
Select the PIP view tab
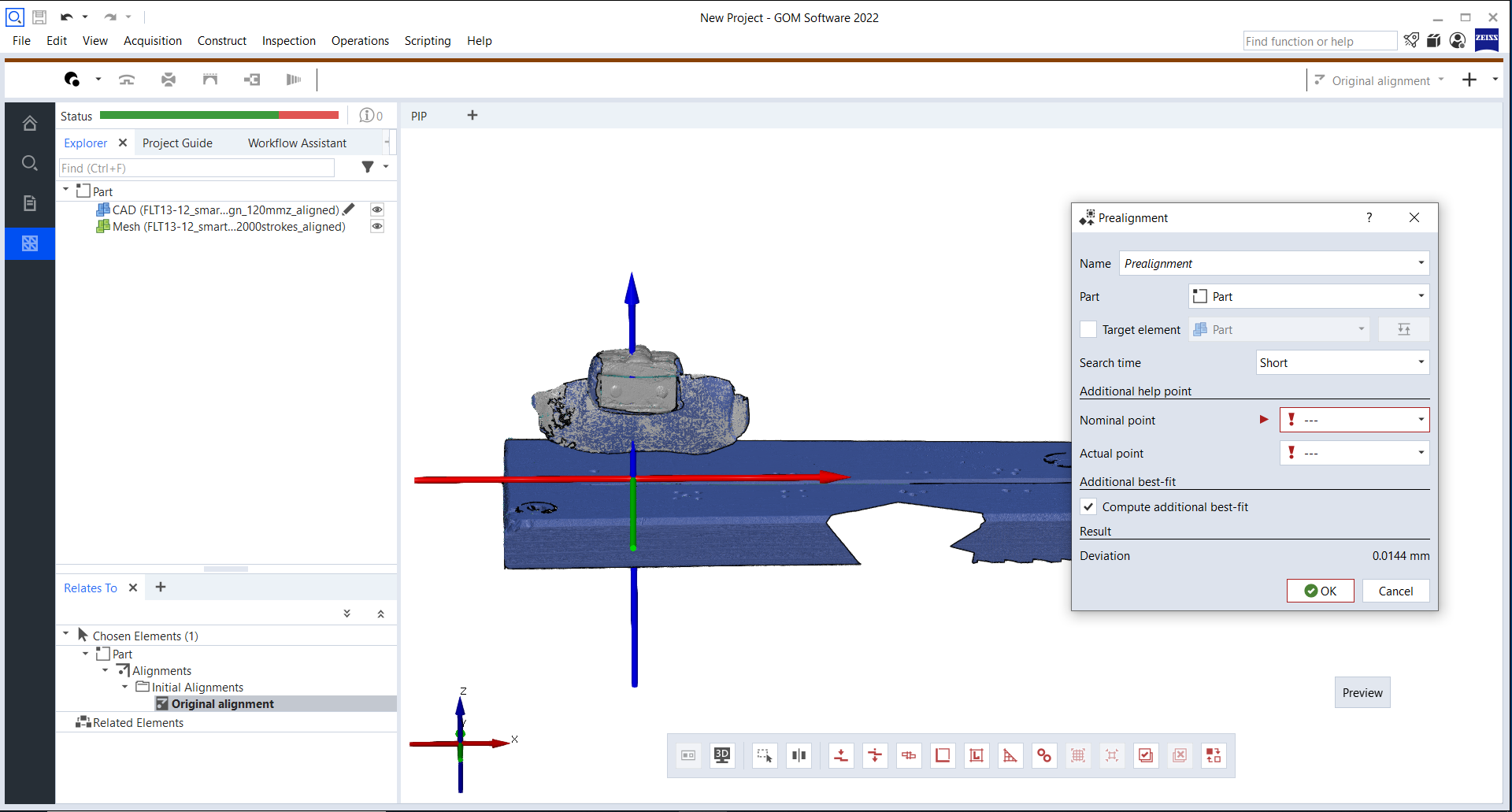coord(419,116)
